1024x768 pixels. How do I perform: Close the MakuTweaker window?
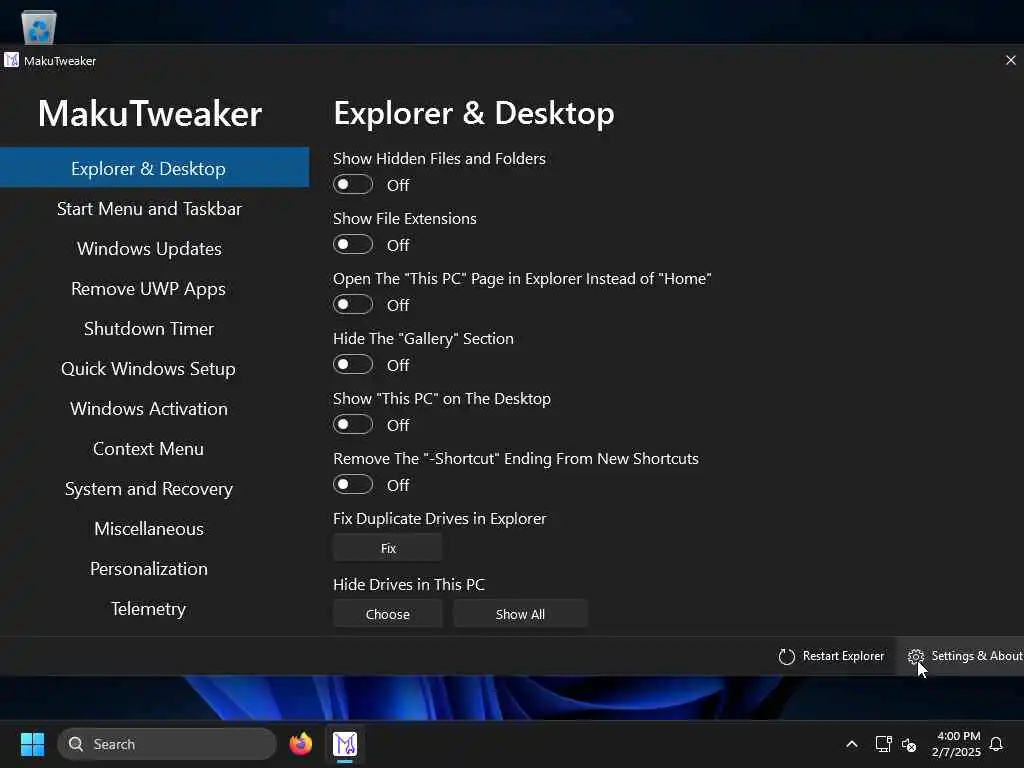tap(1010, 60)
